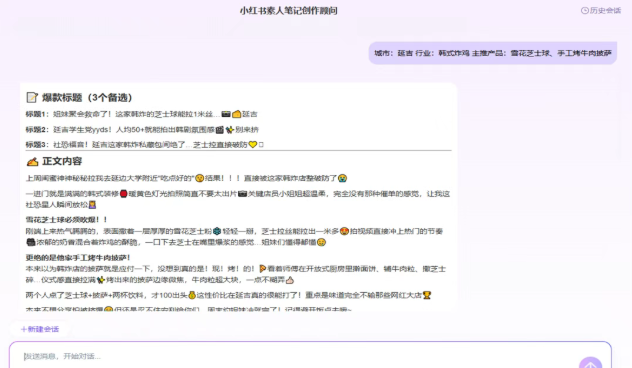Click the money bag emoji after 才100出头
The height and width of the screenshot is (368, 632).
(192, 295)
